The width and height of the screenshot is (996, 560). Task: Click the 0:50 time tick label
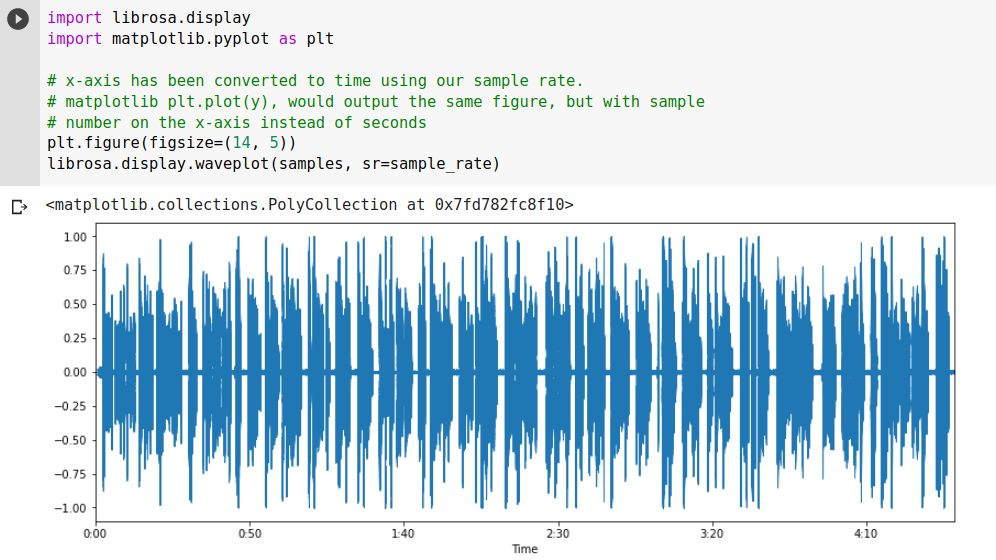coord(250,534)
